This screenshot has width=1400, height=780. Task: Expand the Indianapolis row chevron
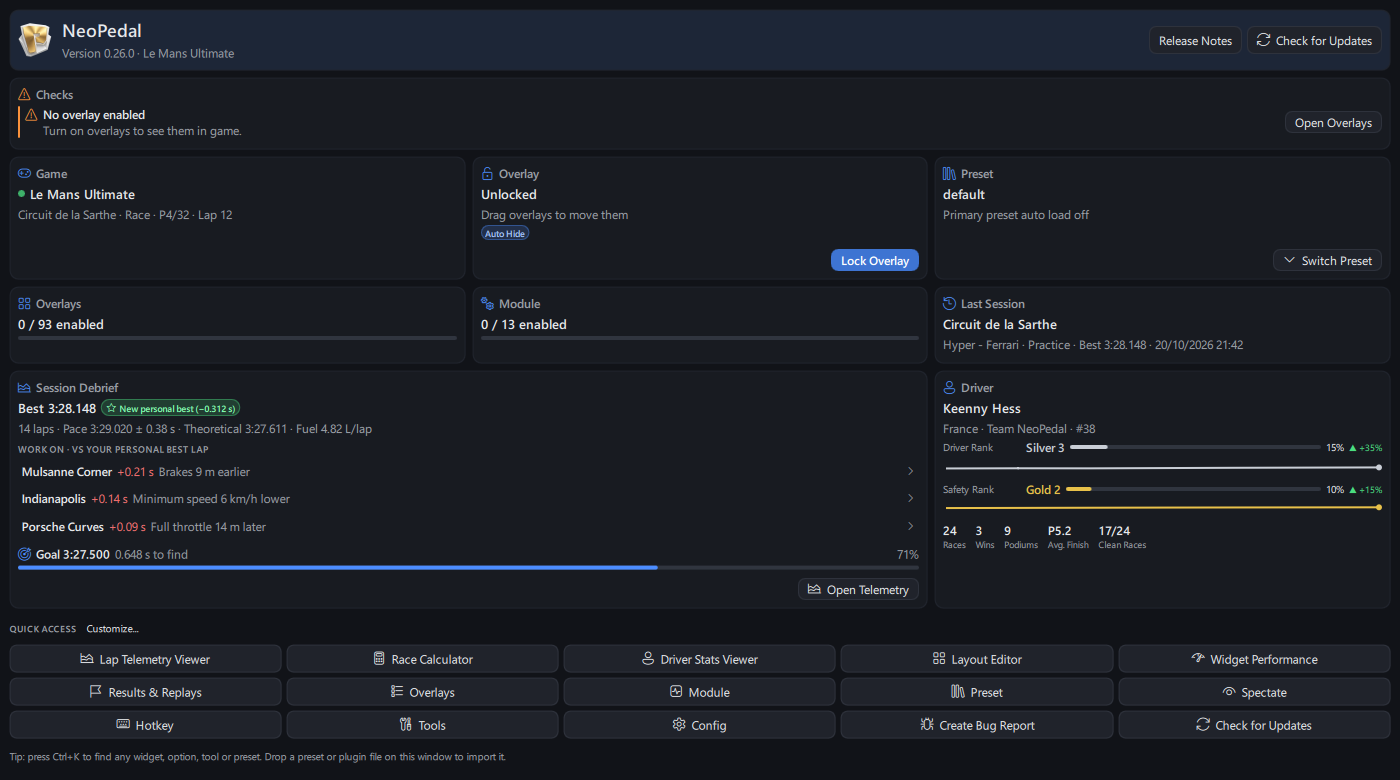[x=910, y=498]
